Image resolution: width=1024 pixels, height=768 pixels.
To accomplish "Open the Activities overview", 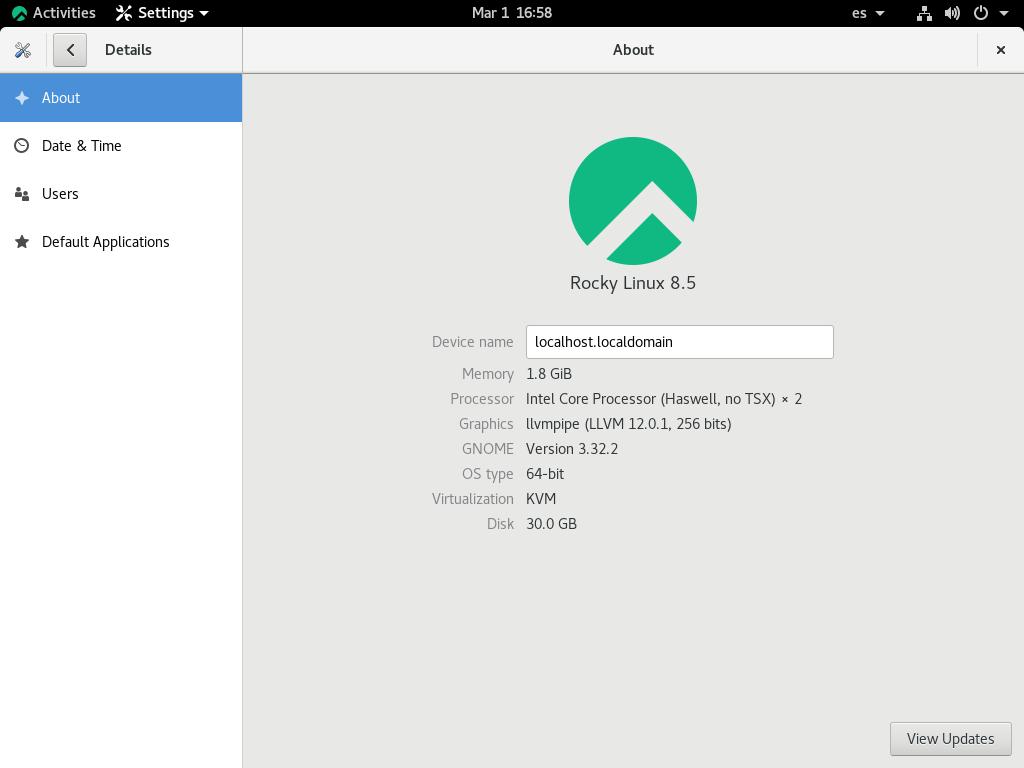I will coord(54,13).
